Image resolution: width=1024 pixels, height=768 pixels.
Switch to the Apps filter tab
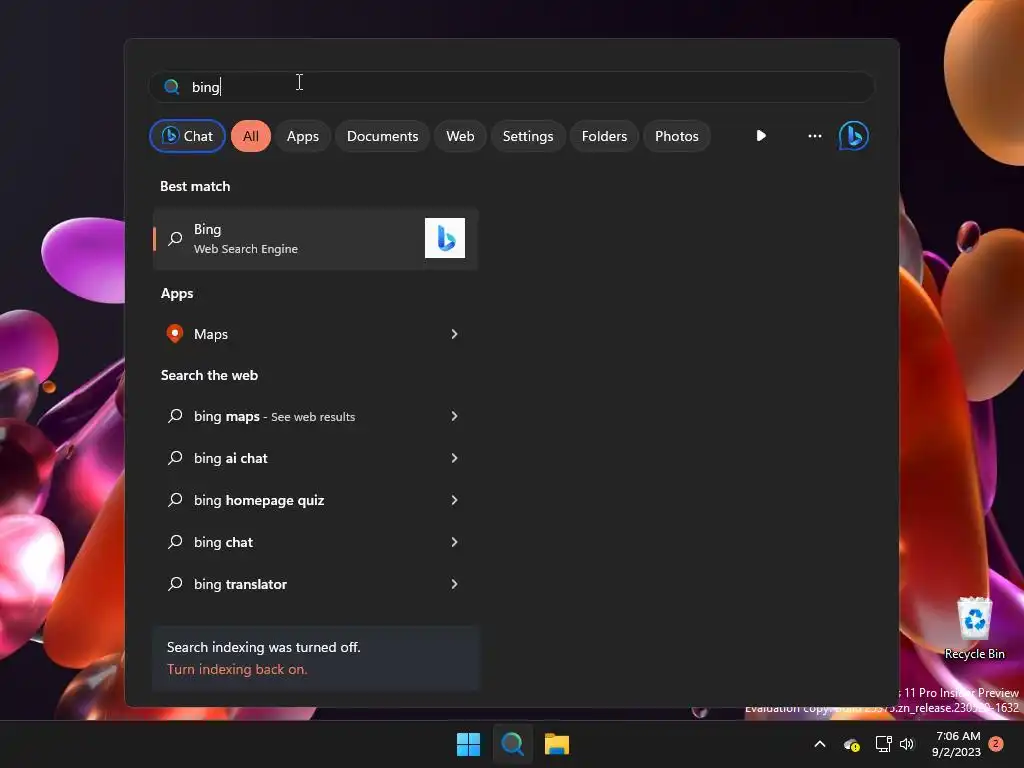click(x=302, y=136)
